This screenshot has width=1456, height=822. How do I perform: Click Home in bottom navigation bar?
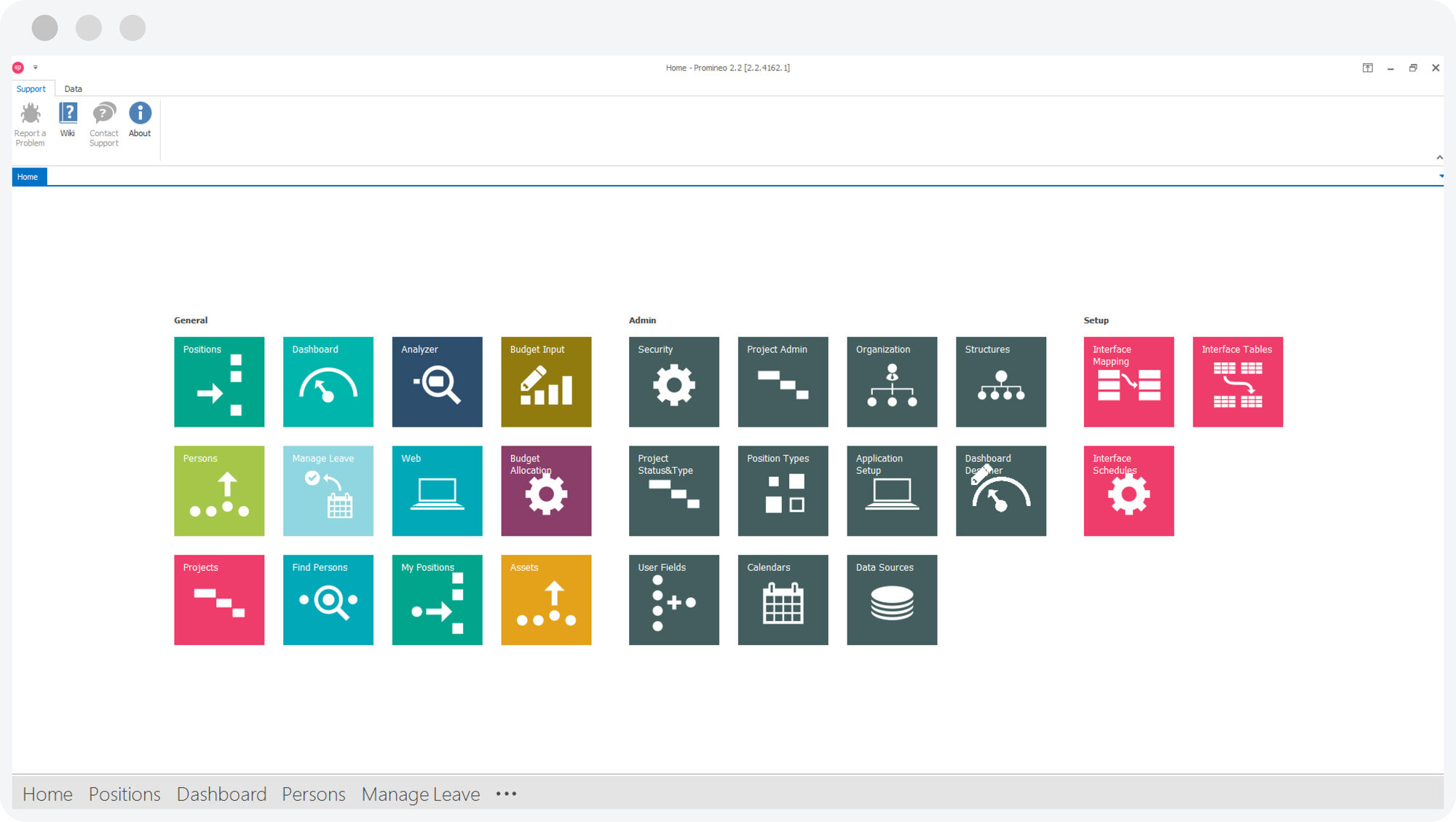[x=47, y=794]
